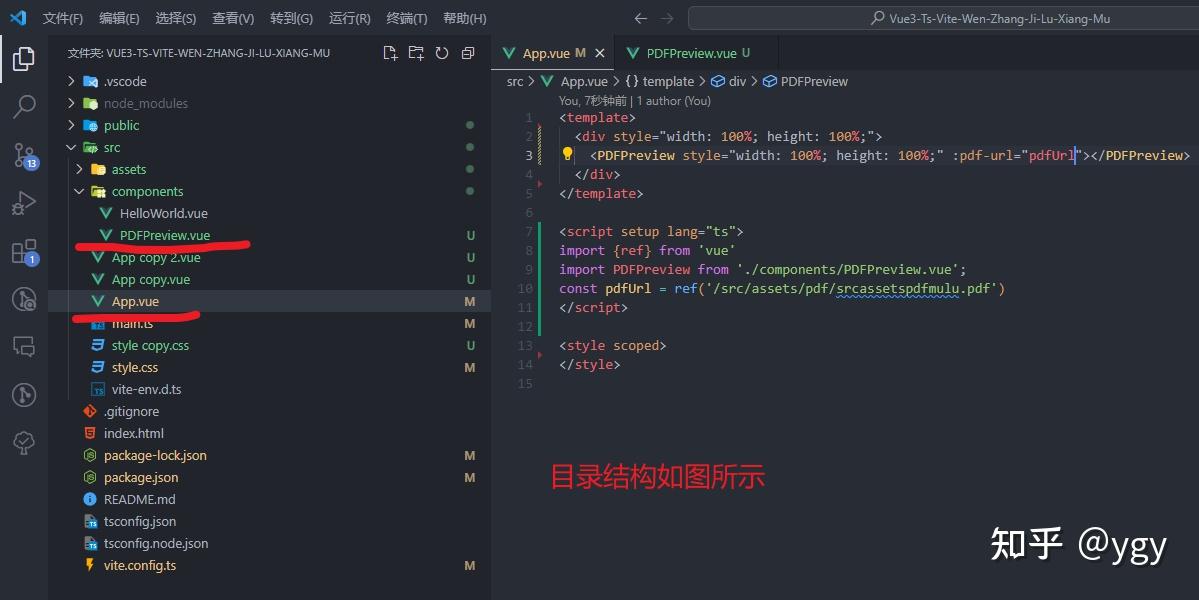Click the command center search box
1199x600 pixels.
944,18
